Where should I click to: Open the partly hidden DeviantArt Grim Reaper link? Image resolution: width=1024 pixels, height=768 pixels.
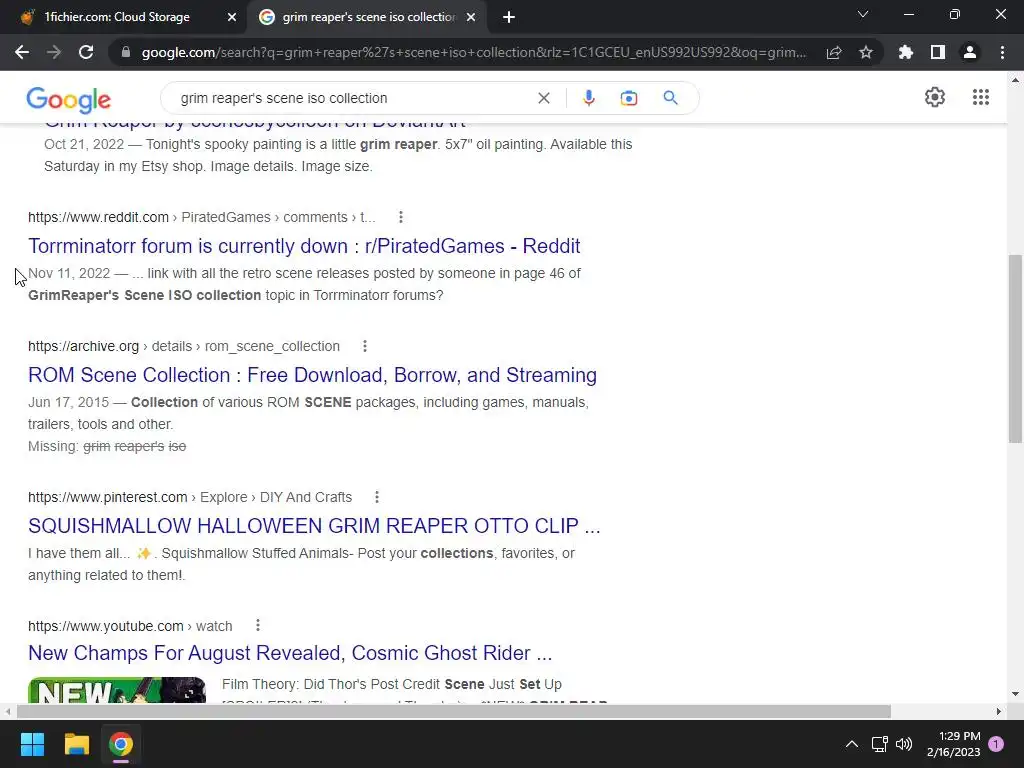point(255,126)
